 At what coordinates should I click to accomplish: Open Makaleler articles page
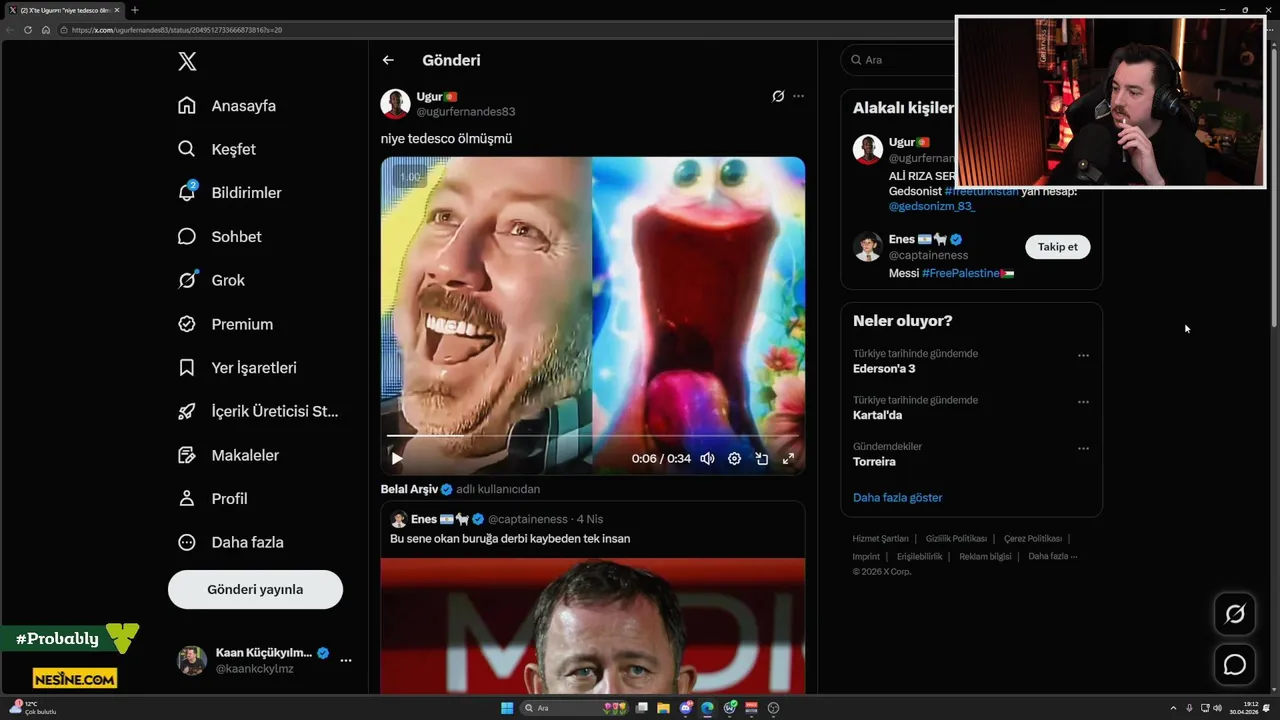coord(228,455)
